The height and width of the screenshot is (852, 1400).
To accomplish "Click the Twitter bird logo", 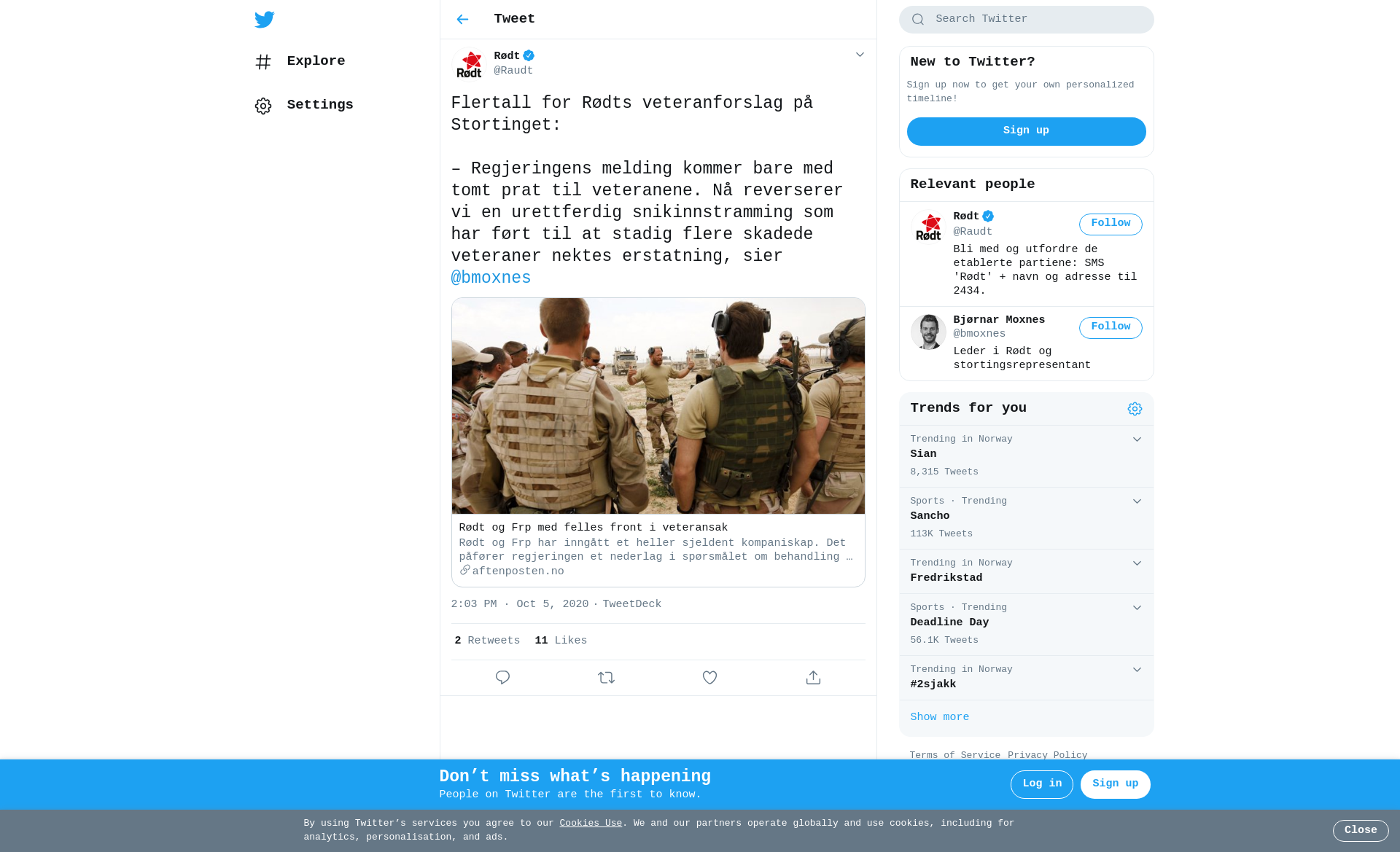I will point(264,20).
